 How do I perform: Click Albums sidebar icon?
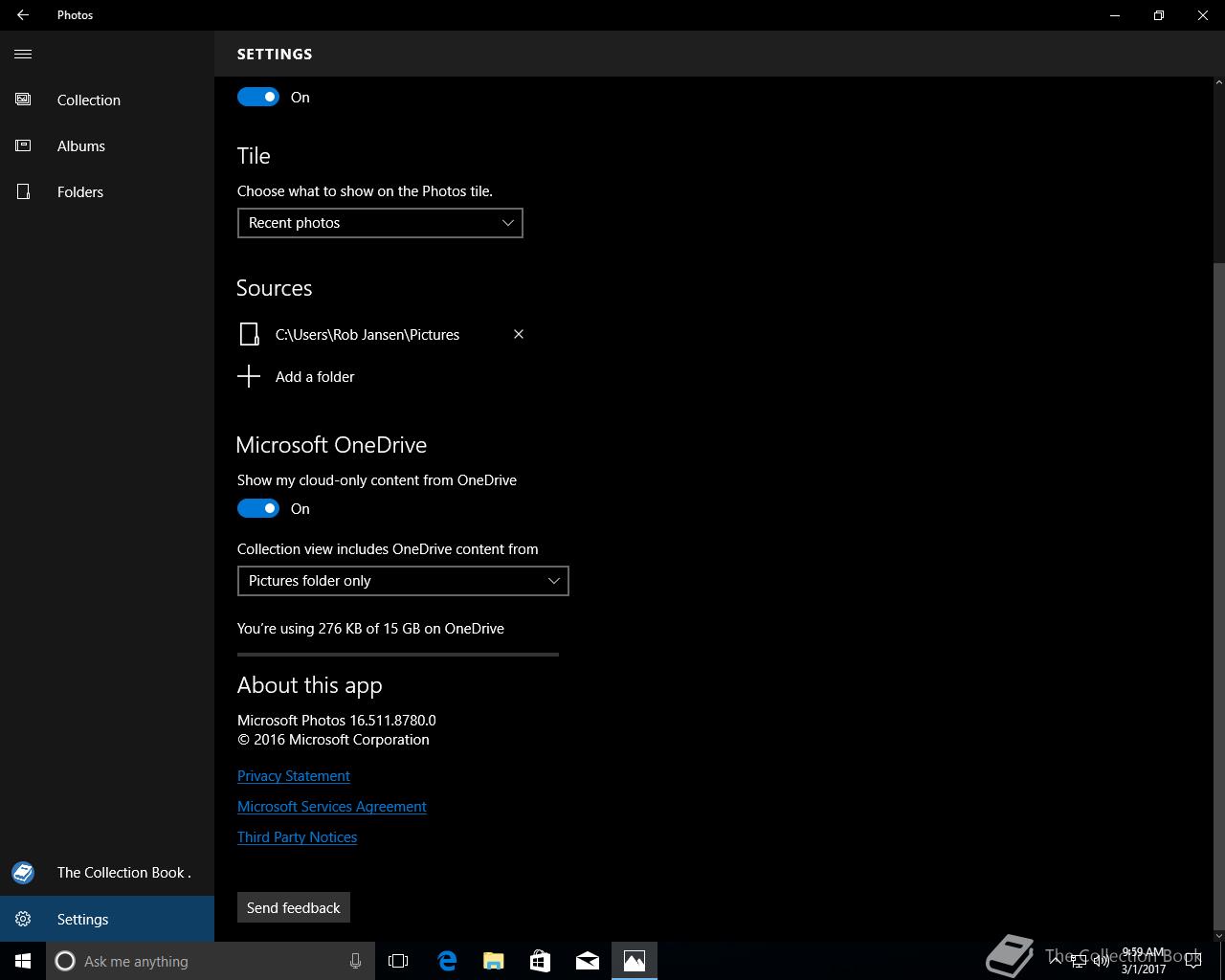pyautogui.click(x=23, y=145)
